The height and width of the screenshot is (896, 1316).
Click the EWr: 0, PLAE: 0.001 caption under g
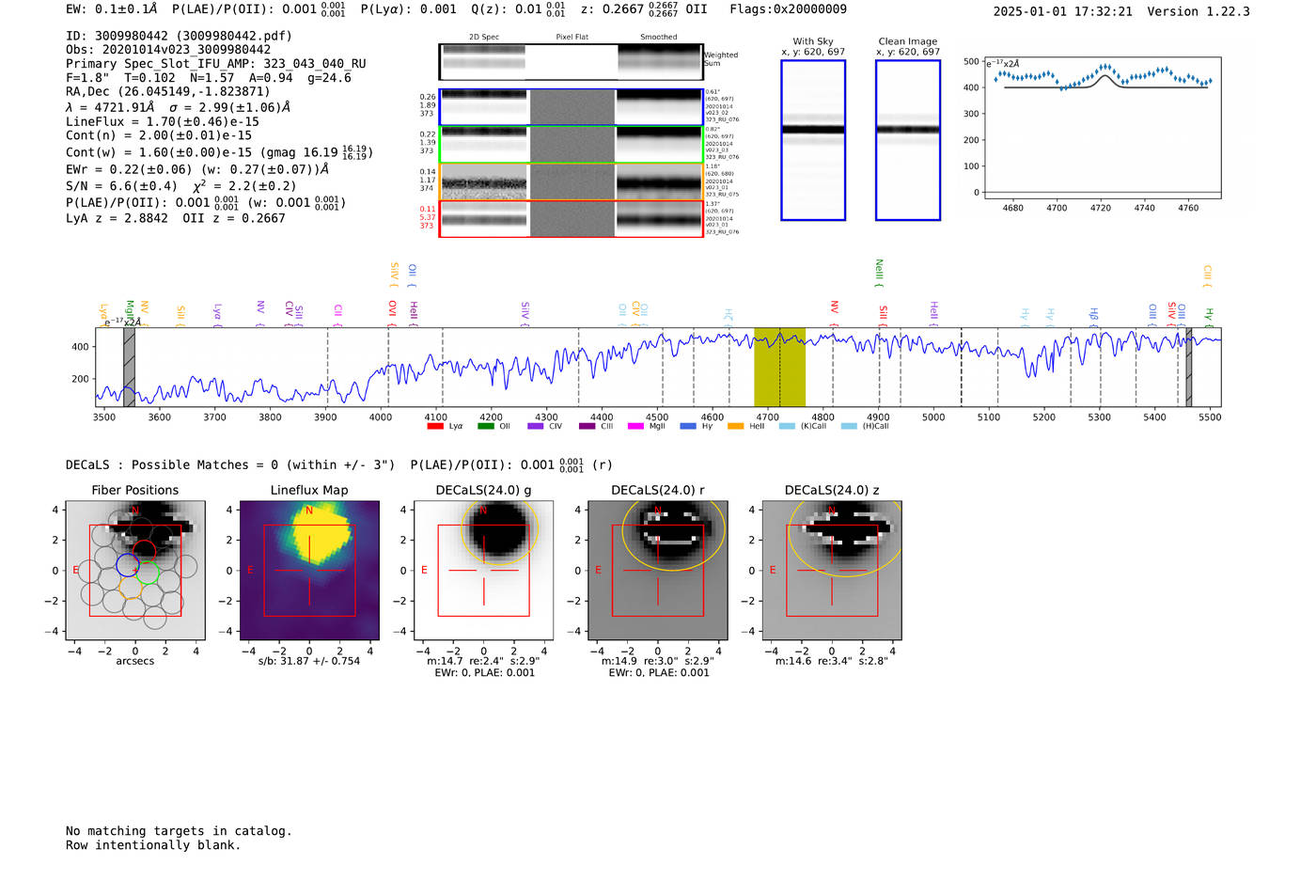pyautogui.click(x=484, y=673)
